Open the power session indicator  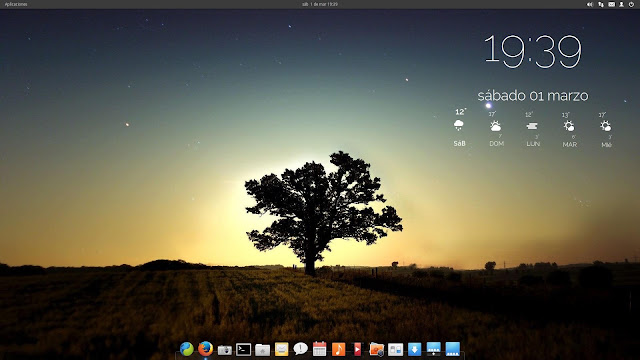(631, 4)
